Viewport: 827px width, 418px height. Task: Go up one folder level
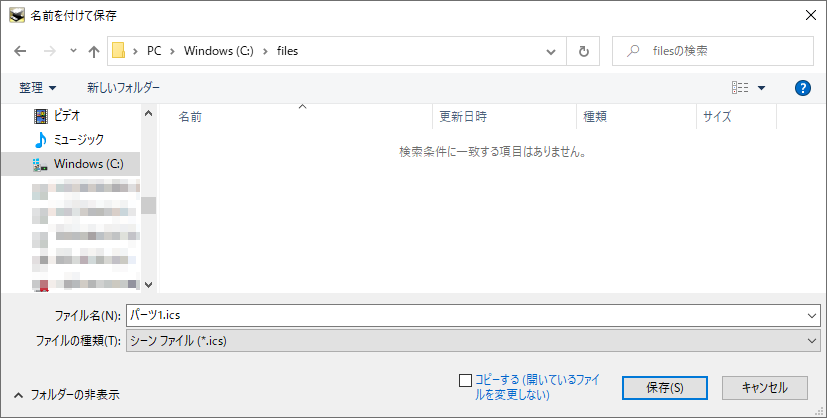(x=94, y=51)
